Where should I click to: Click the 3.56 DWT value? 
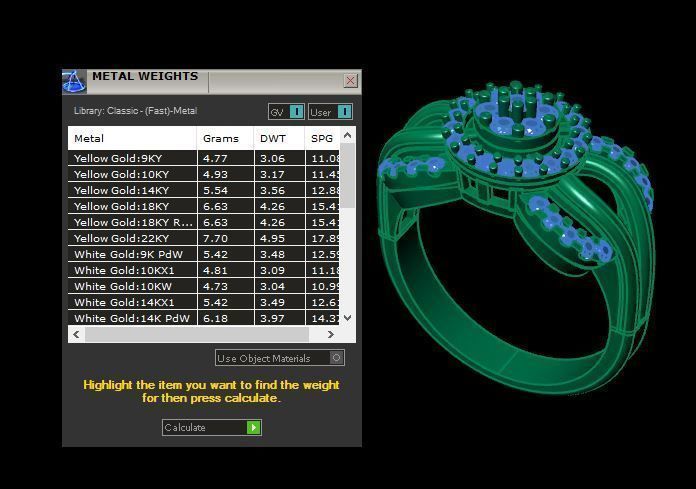pos(272,190)
